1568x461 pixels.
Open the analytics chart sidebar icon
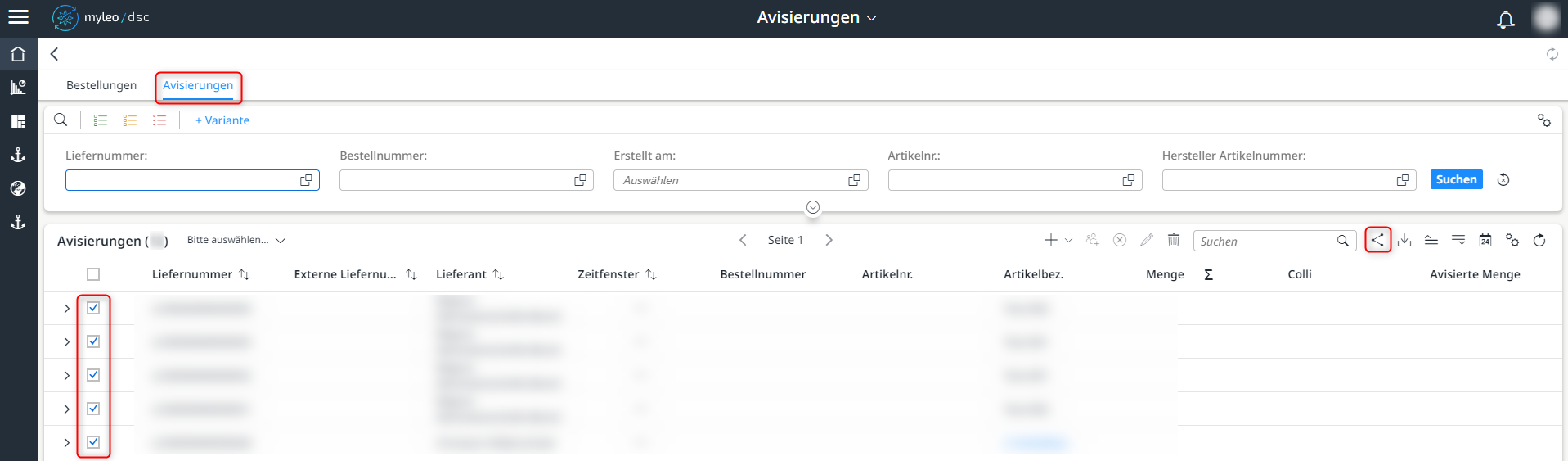[x=18, y=87]
